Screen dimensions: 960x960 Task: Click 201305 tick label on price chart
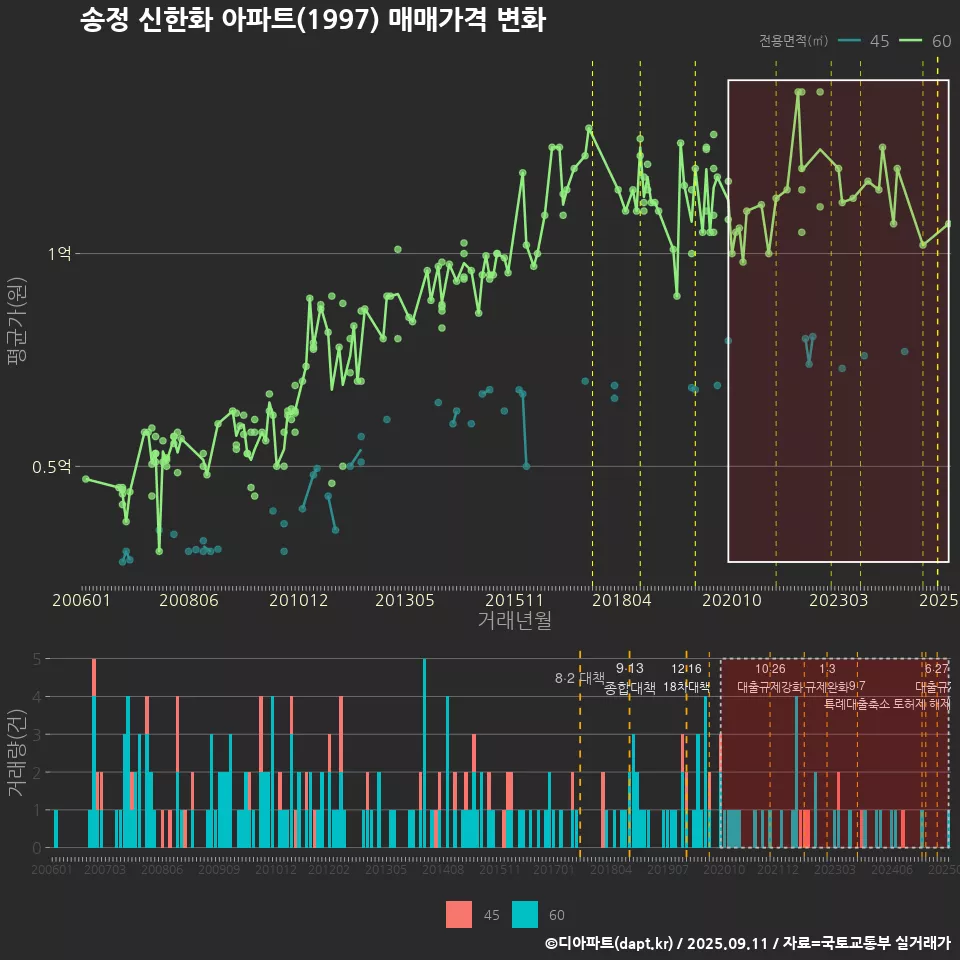(x=405, y=600)
